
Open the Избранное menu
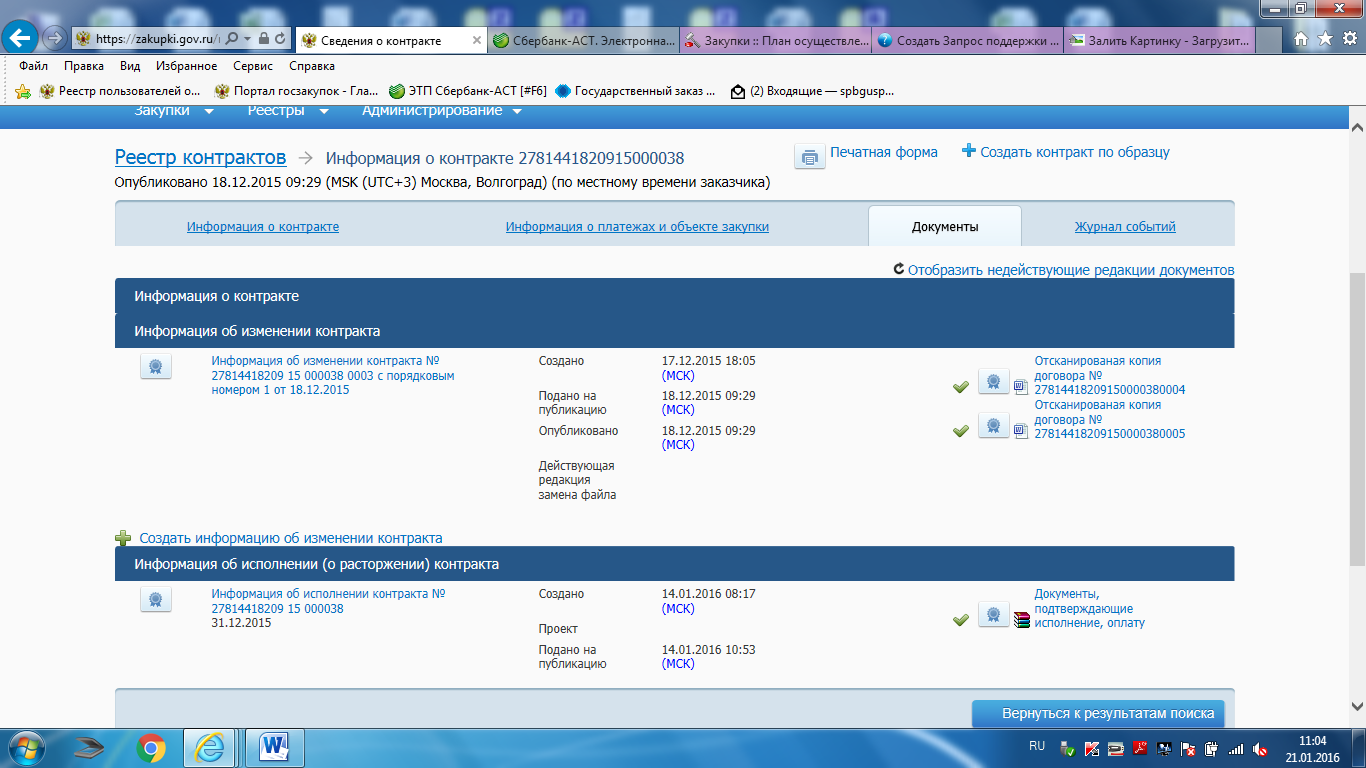187,66
